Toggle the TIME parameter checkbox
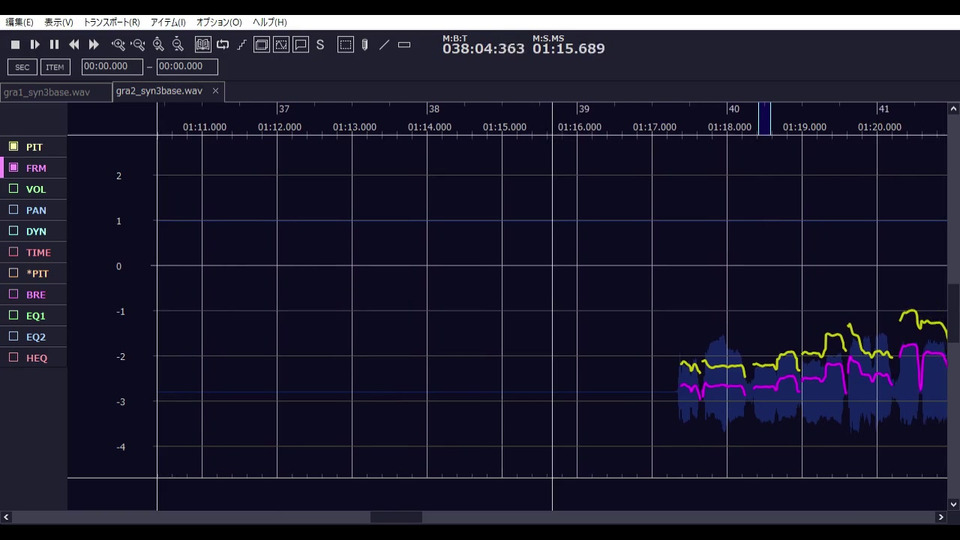The height and width of the screenshot is (540, 960). (13, 252)
